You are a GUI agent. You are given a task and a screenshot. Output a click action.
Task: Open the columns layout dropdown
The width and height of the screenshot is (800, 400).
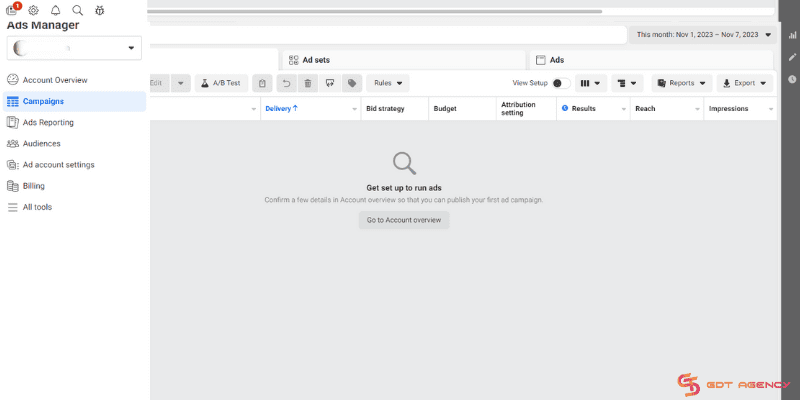coord(591,83)
